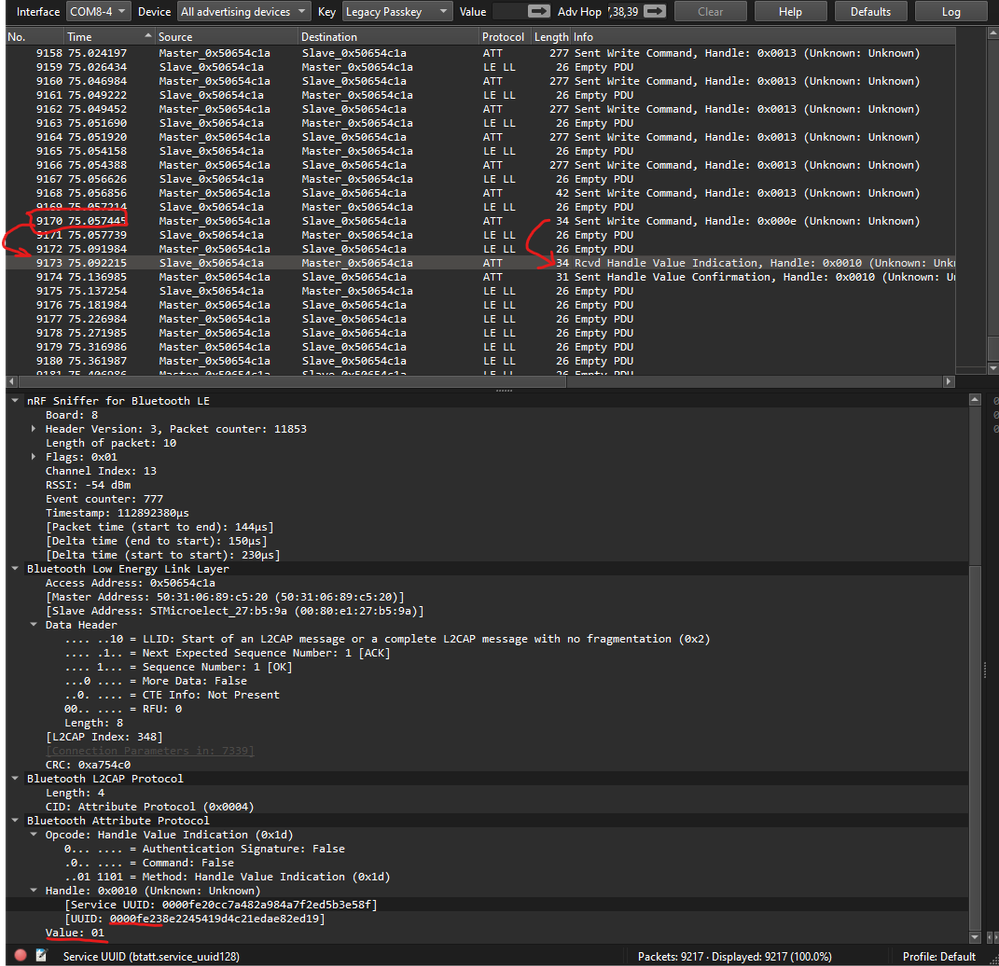This screenshot has height=966, width=999.
Task: Expand the Flags: 0x01 field
Action: coord(33,456)
